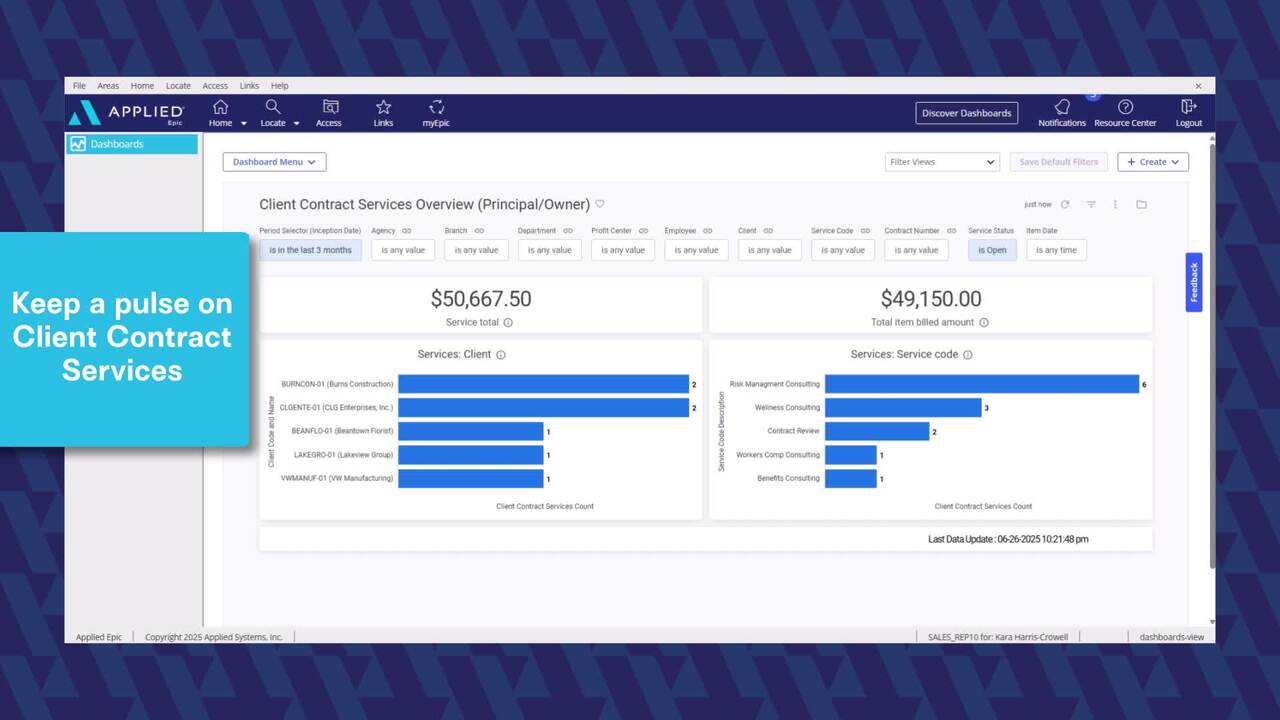
Task: Open the Help menu in menu bar
Action: 279,86
